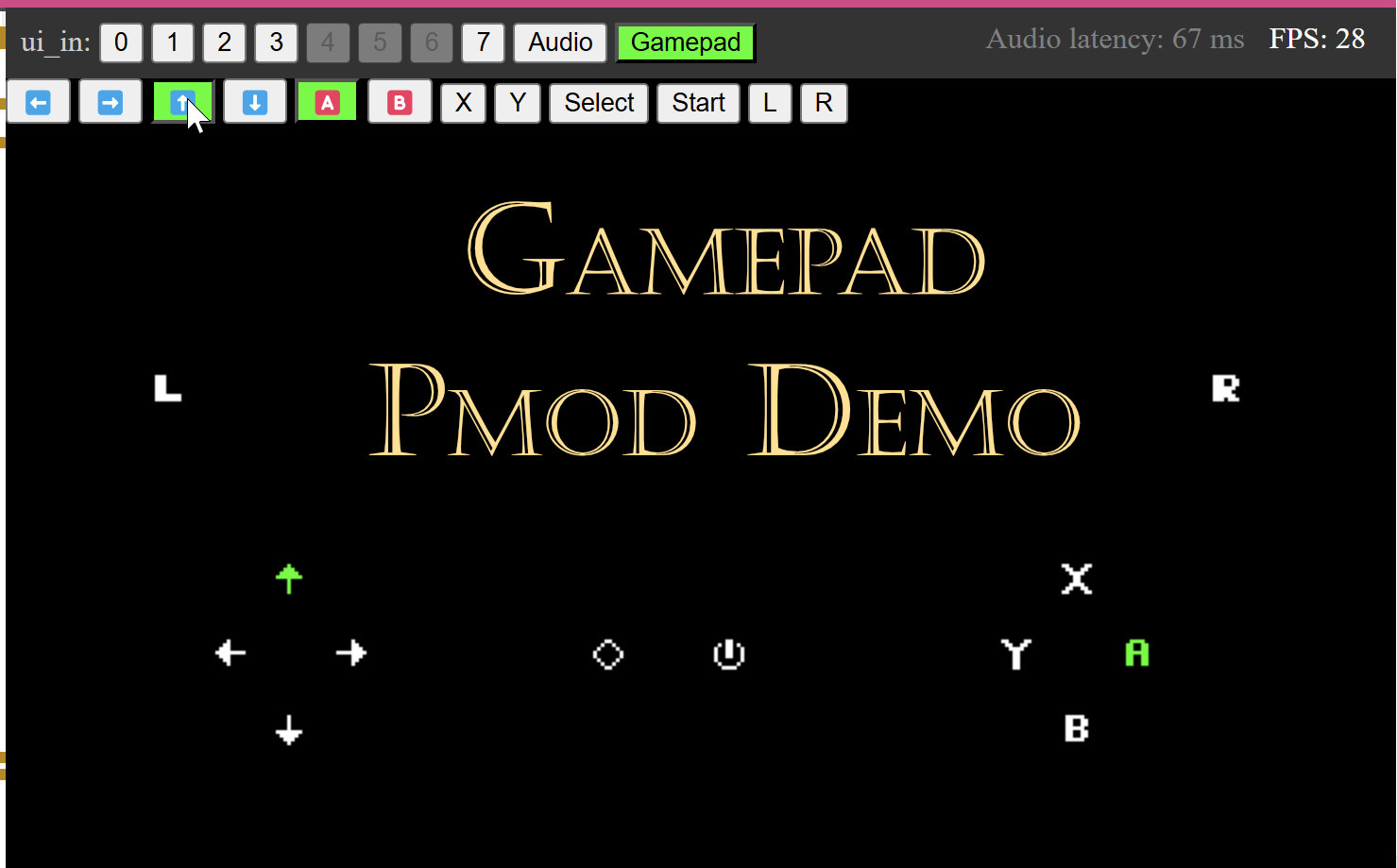Toggle ui_in bit 0 button
1397x868 pixels.
tap(121, 43)
